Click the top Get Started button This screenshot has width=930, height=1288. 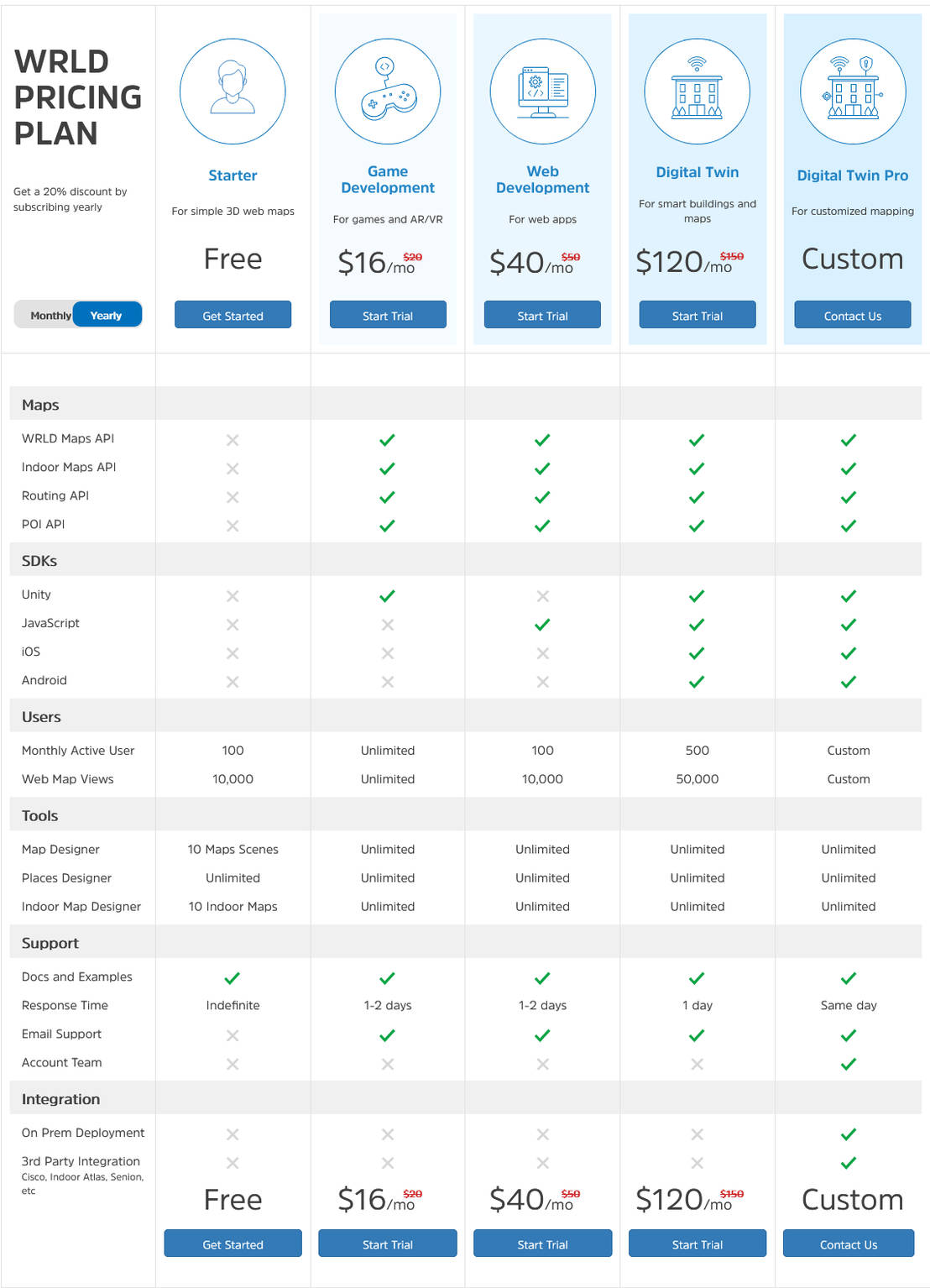232,316
